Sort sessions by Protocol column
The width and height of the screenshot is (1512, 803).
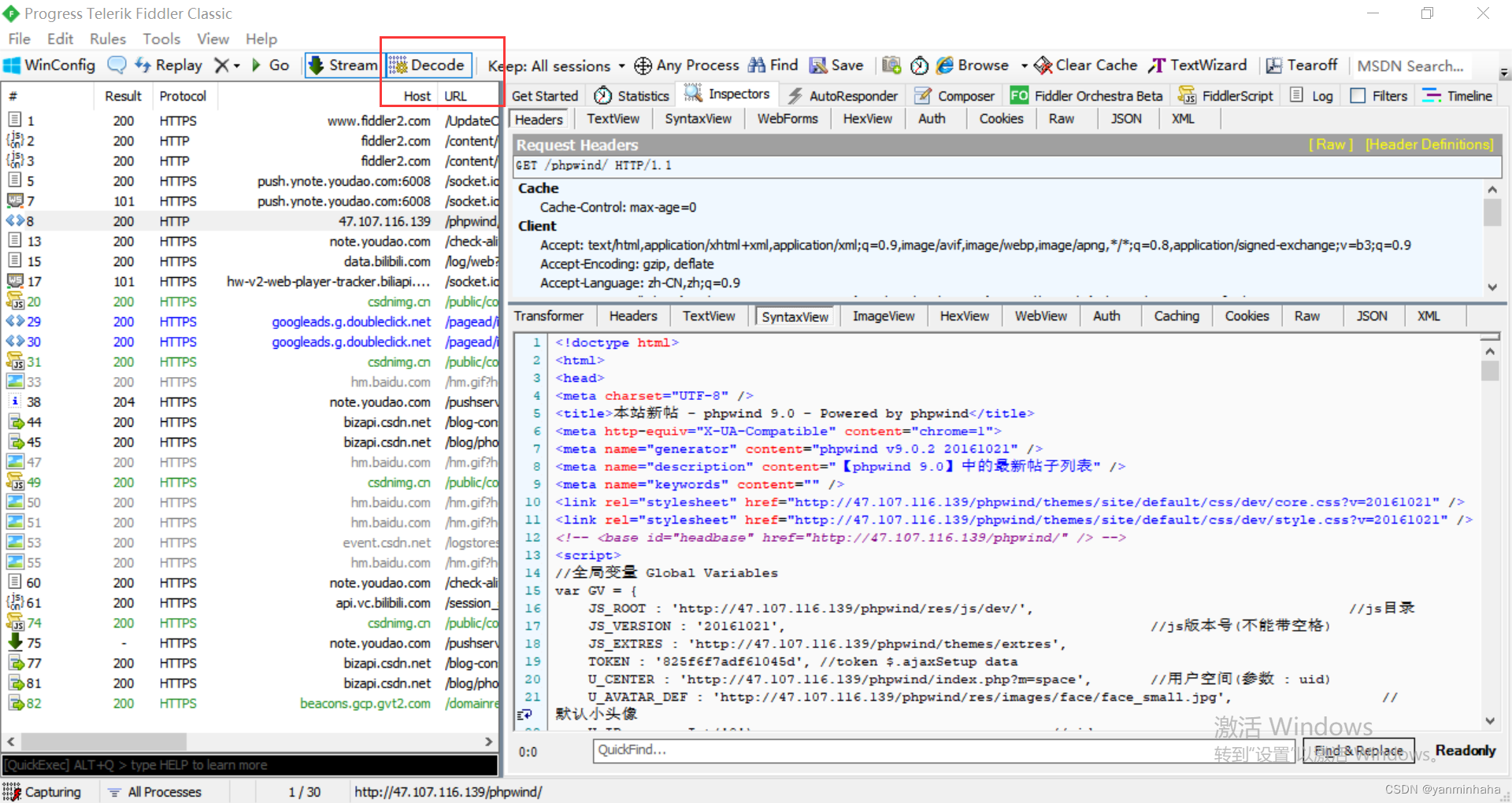click(183, 96)
